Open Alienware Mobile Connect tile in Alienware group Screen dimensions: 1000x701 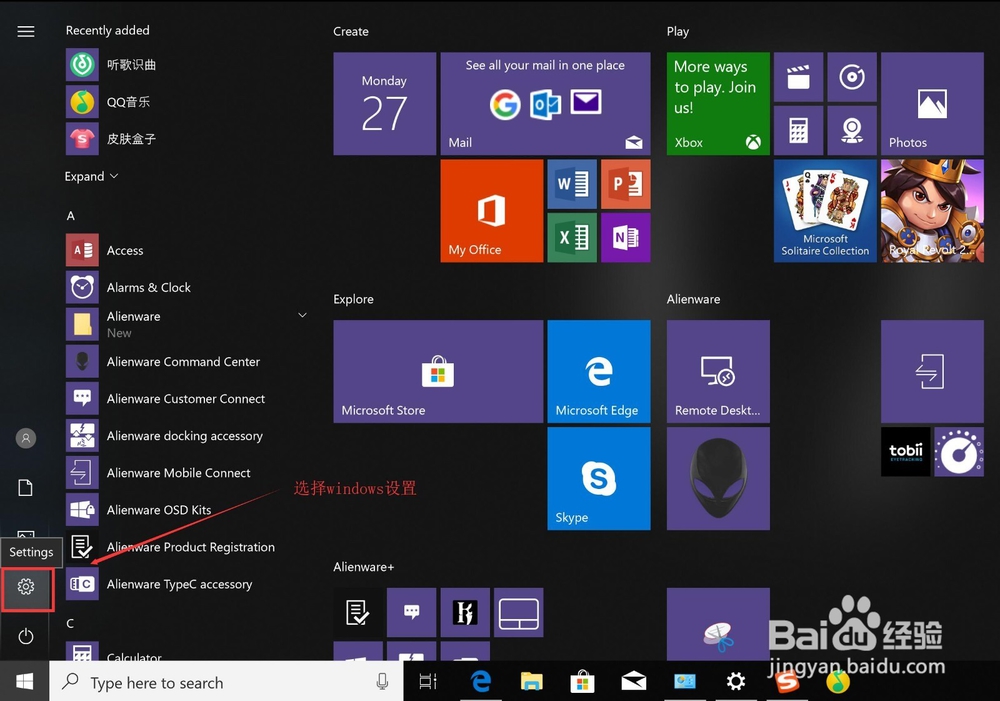(x=932, y=371)
